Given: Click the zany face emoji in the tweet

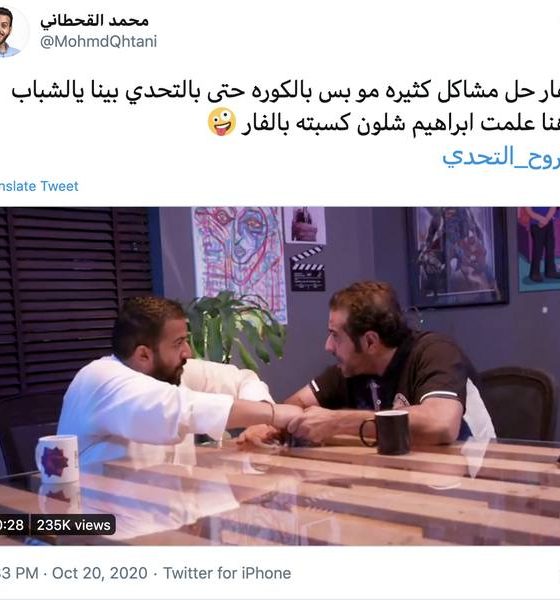Looking at the screenshot, I should (x=222, y=122).
